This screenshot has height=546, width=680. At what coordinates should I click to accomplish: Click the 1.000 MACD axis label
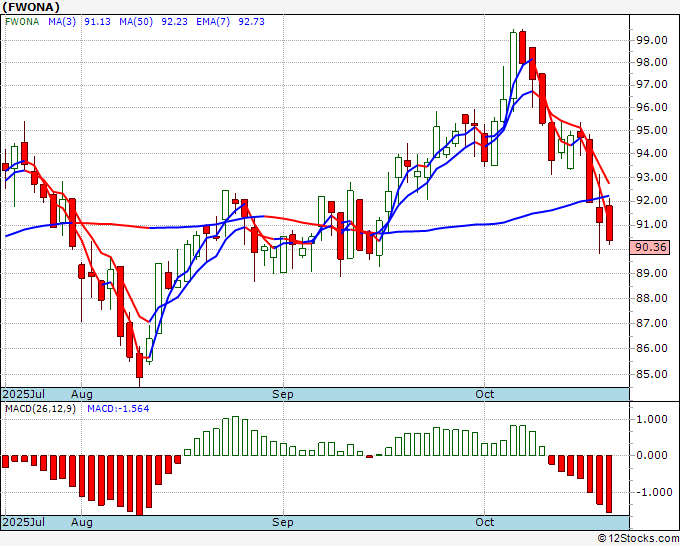click(651, 419)
